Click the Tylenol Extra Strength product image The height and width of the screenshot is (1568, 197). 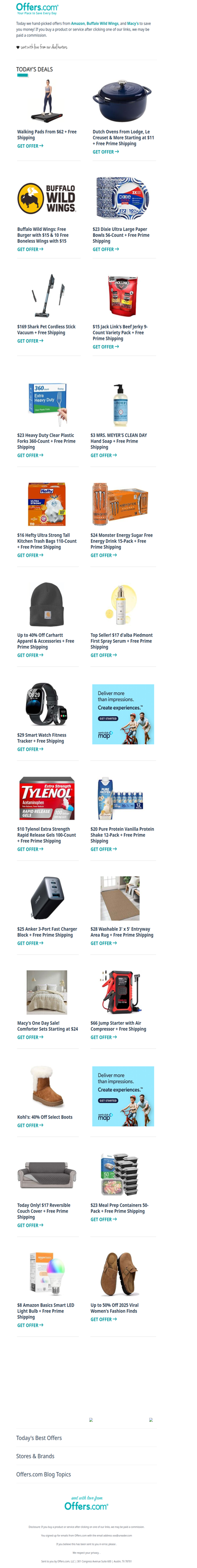click(x=47, y=798)
